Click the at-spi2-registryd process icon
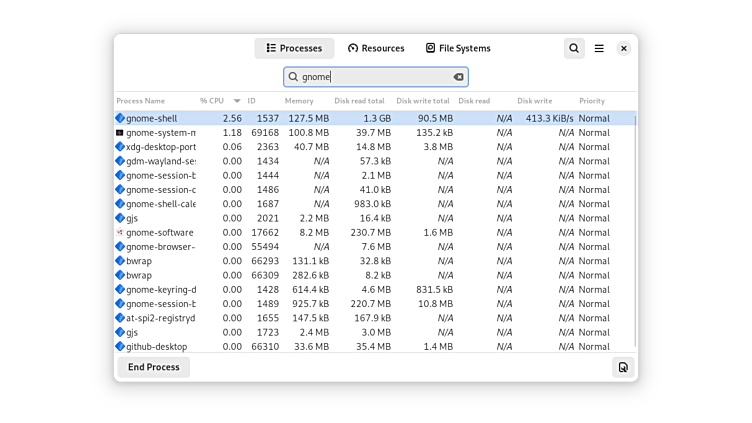 click(x=120, y=318)
